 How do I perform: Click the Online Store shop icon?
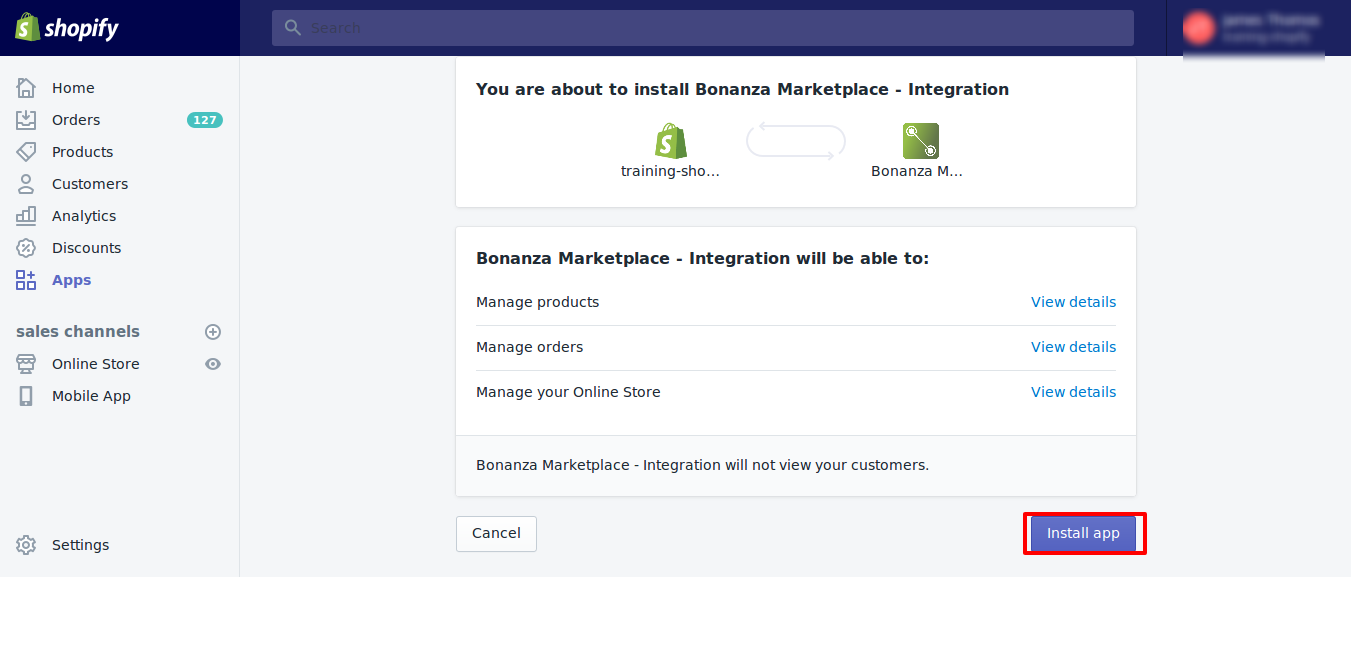pos(26,364)
